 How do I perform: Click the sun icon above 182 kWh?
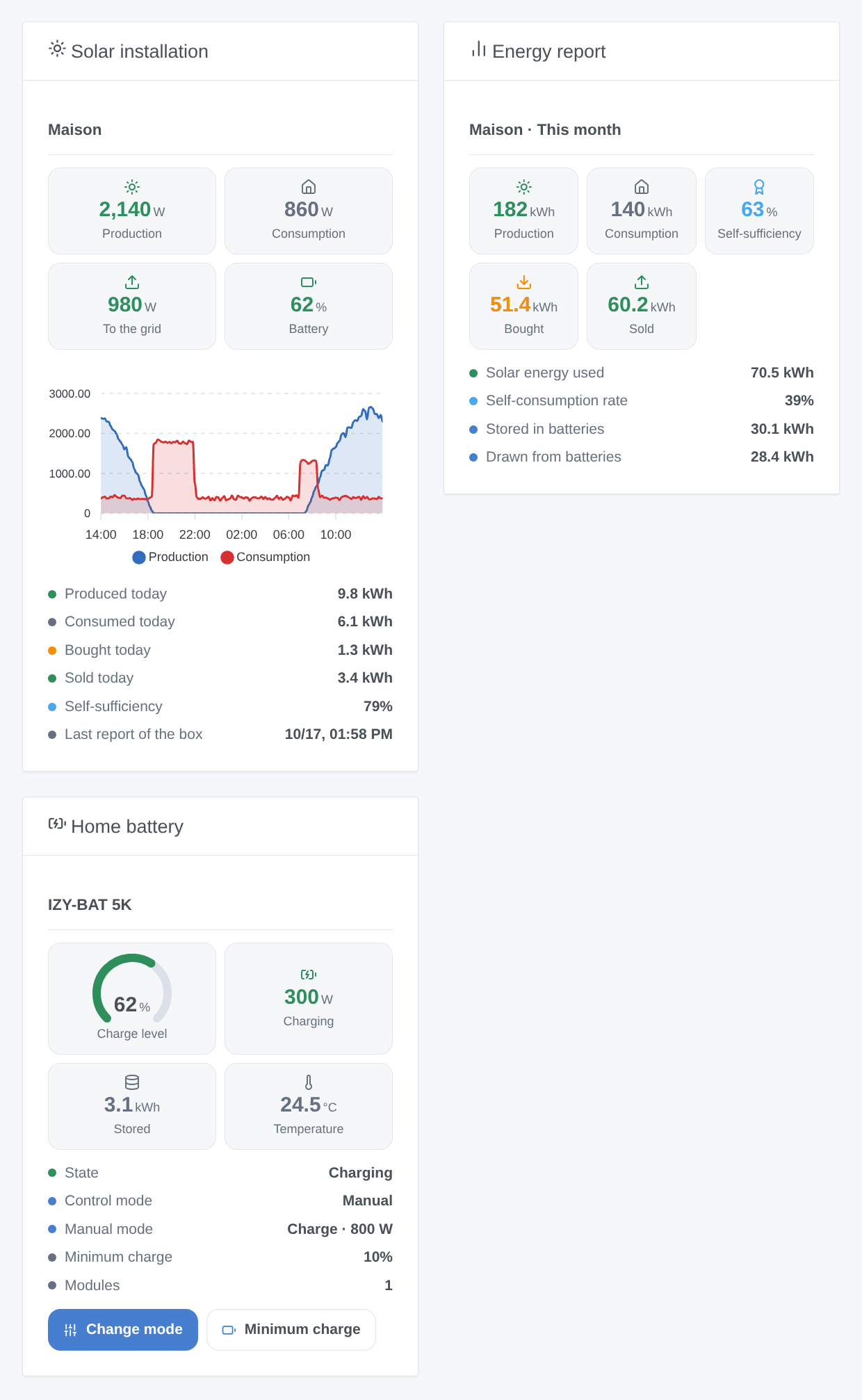point(524,186)
